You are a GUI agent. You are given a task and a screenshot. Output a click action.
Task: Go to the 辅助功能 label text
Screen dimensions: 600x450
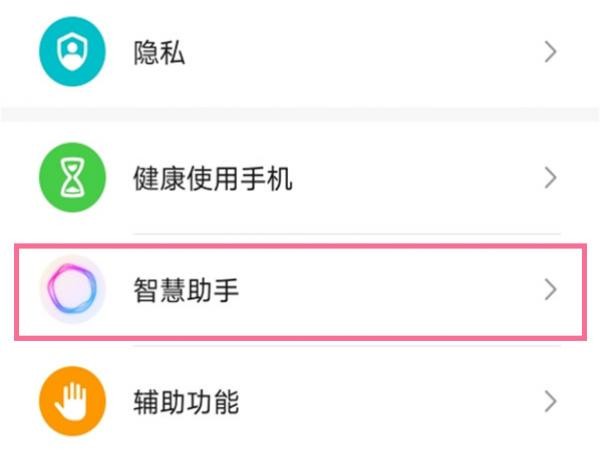tap(186, 402)
